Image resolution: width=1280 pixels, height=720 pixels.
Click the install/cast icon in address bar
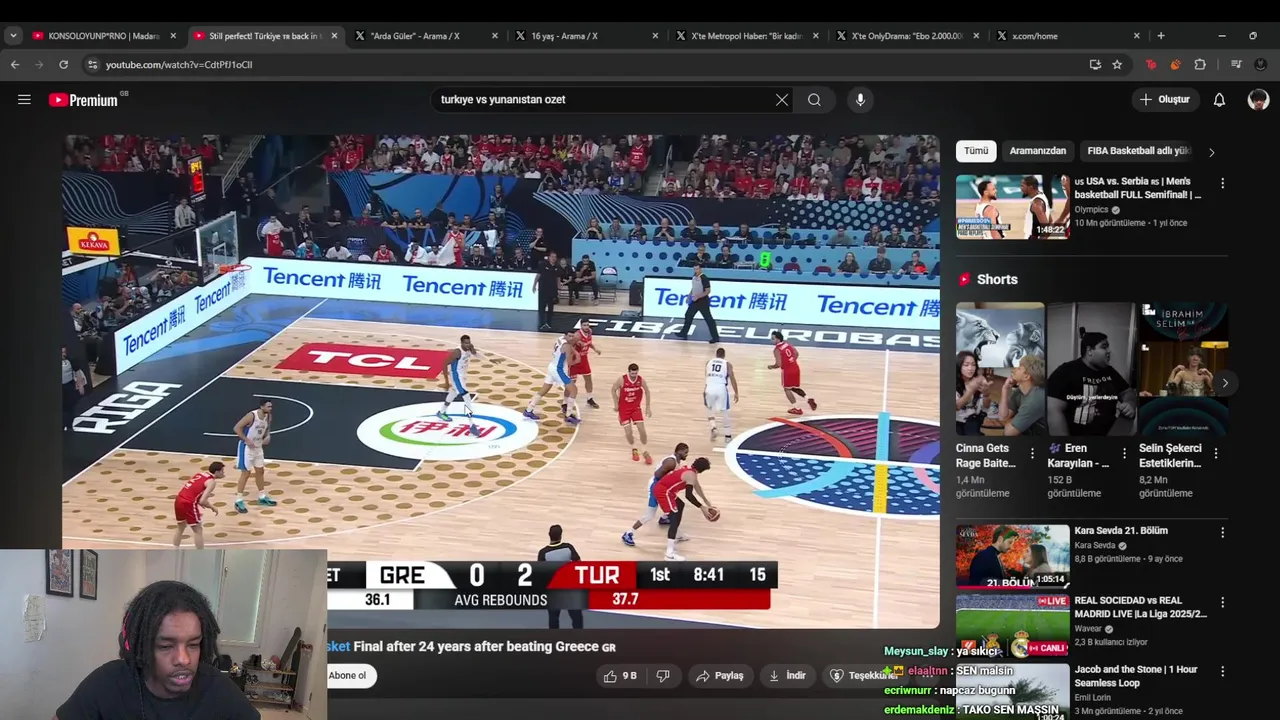(x=1095, y=64)
